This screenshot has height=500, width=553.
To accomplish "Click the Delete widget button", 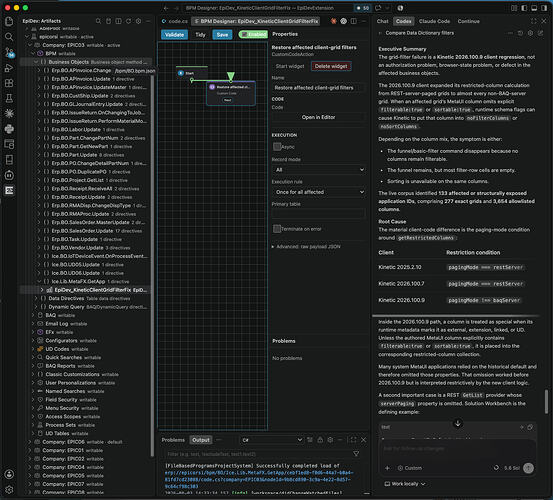I will pos(331,66).
